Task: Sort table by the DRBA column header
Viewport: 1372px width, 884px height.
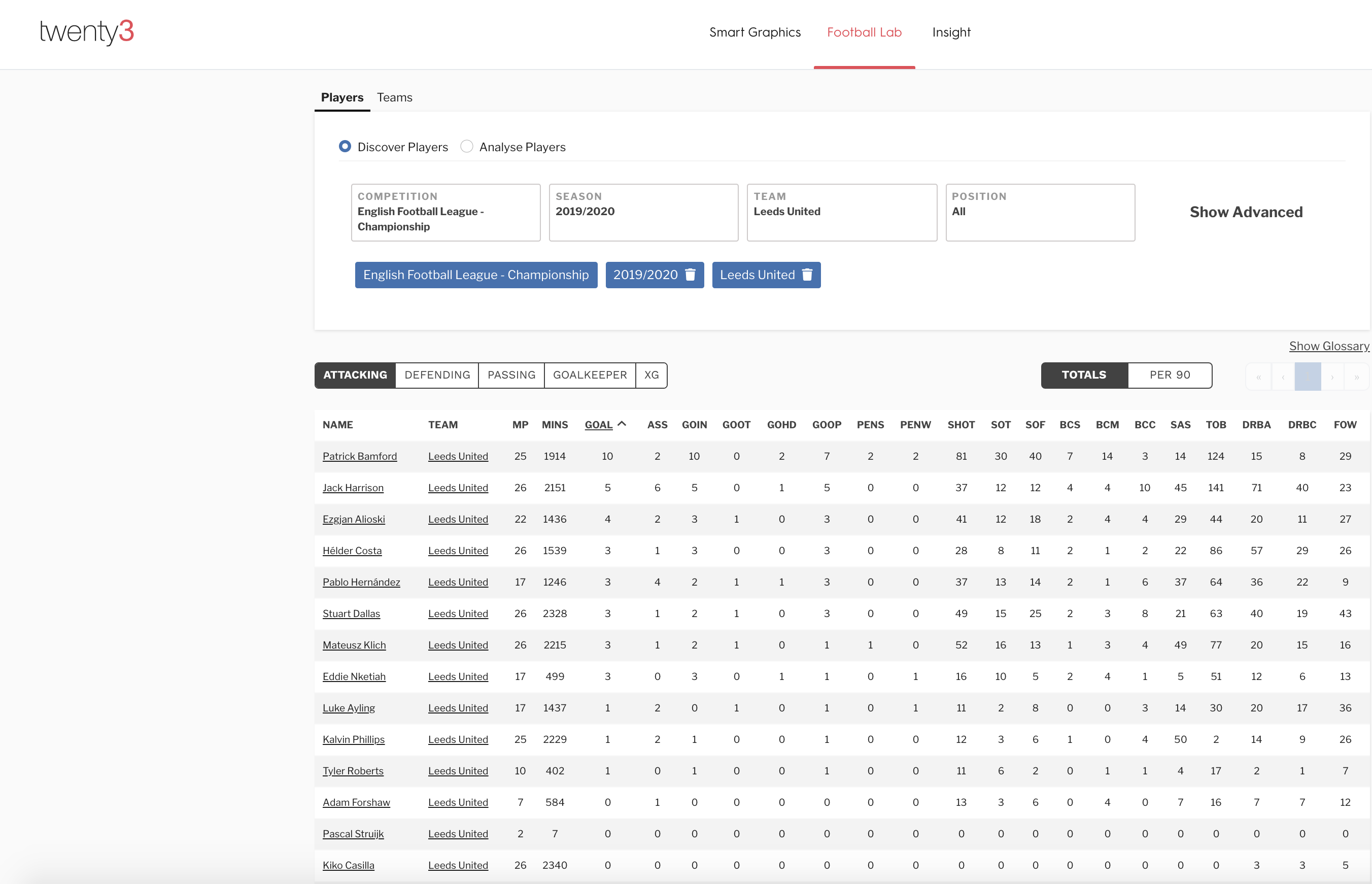Action: coord(1256,425)
